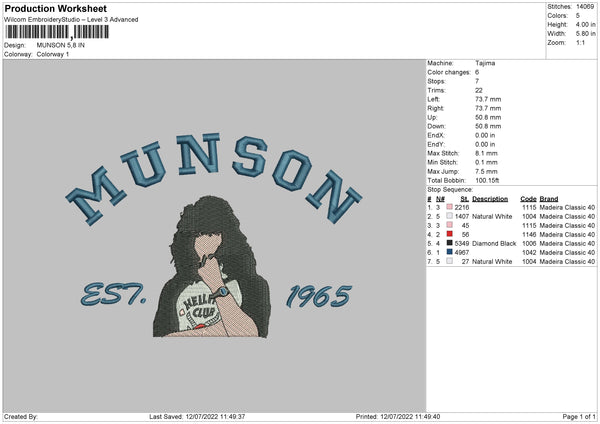Click the 'Brand' column header
This screenshot has height=424, width=600.
[x=549, y=199]
